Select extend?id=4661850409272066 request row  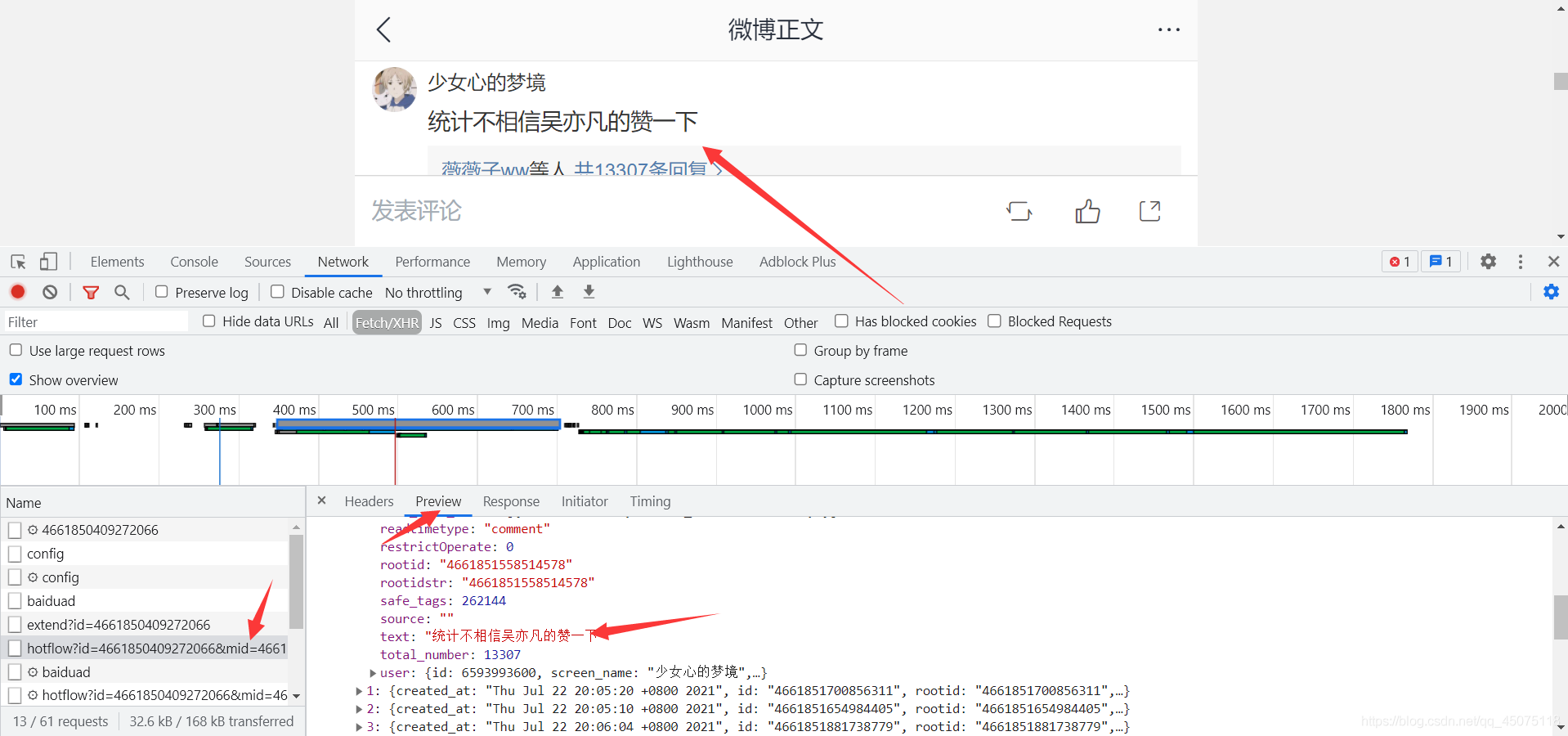tap(145, 624)
